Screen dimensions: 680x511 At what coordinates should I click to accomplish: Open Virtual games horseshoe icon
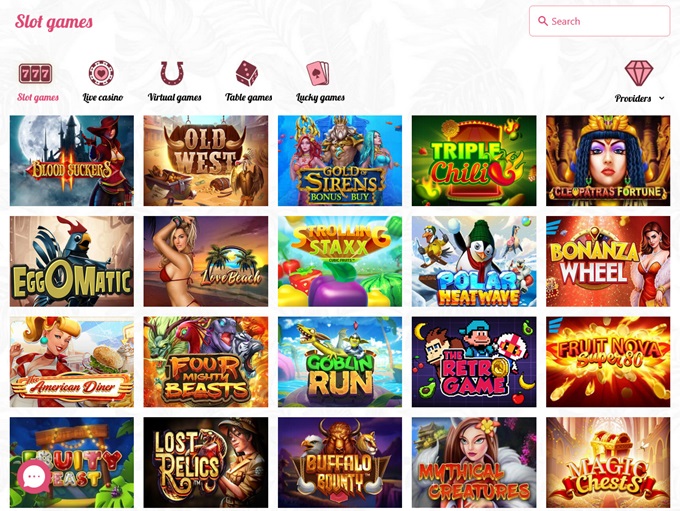(172, 73)
